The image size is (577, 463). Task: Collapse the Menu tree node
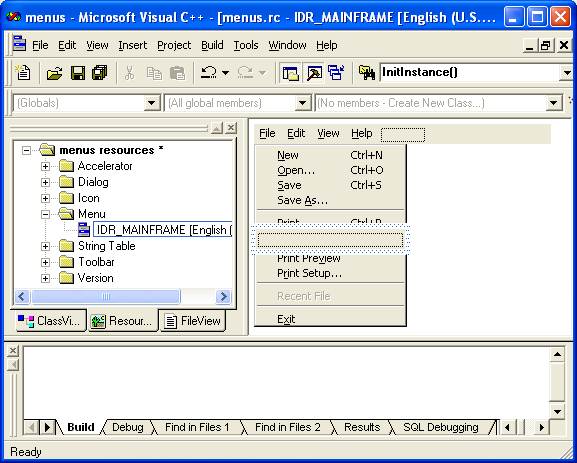45,214
